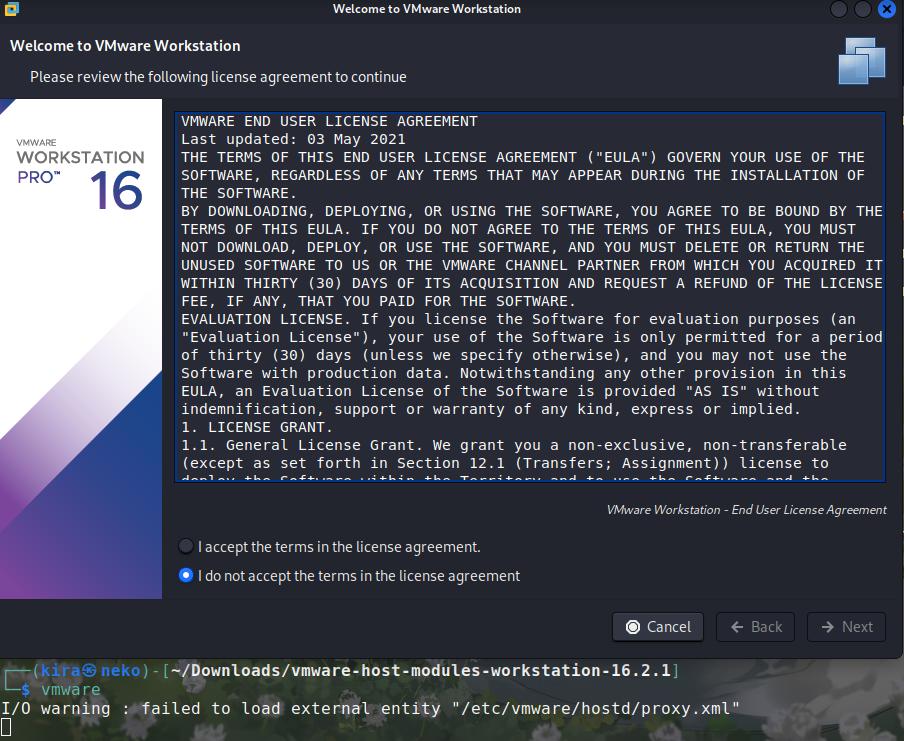Click the Next button
This screenshot has height=741, width=904.
click(x=846, y=627)
